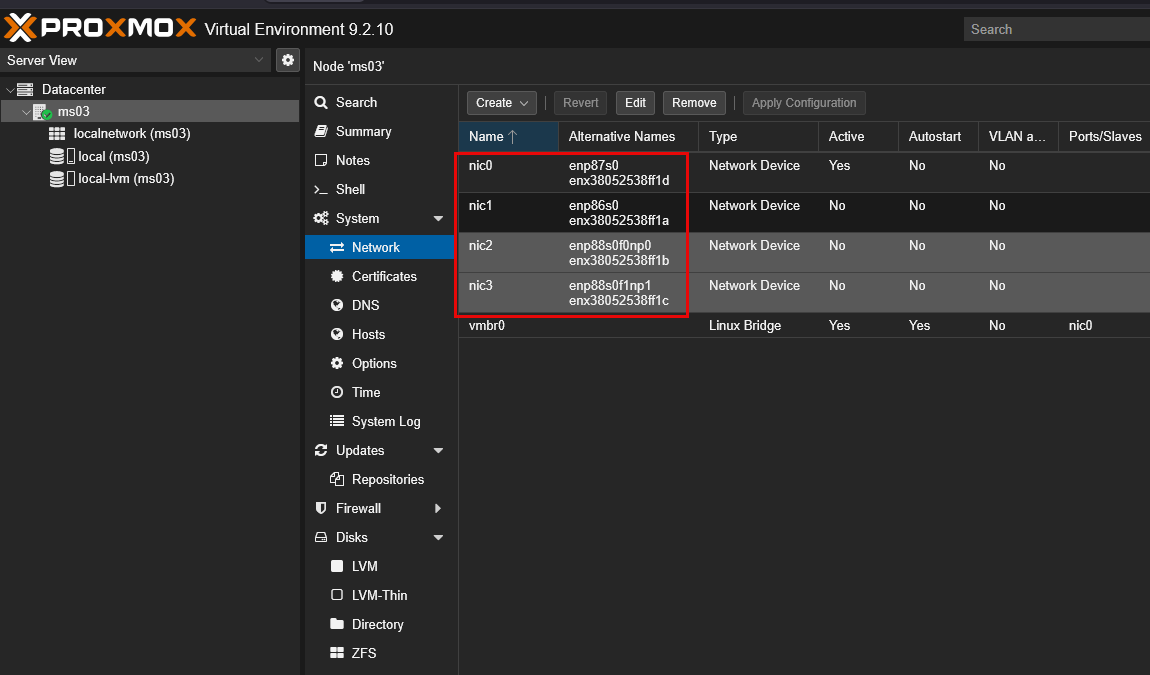Click the ms03 node icon with green check
This screenshot has height=675, width=1150.
coord(43,112)
